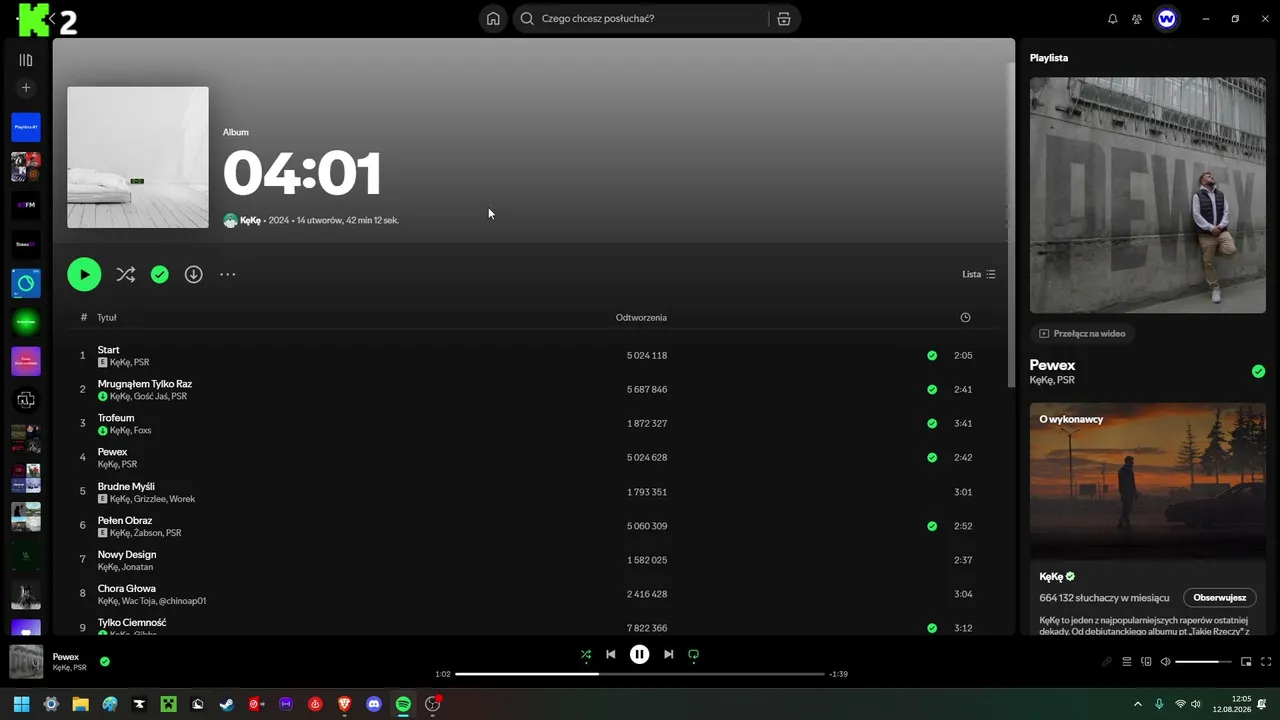The height and width of the screenshot is (720, 1280).
Task: Show hidden system tray icons
Action: (x=1137, y=704)
